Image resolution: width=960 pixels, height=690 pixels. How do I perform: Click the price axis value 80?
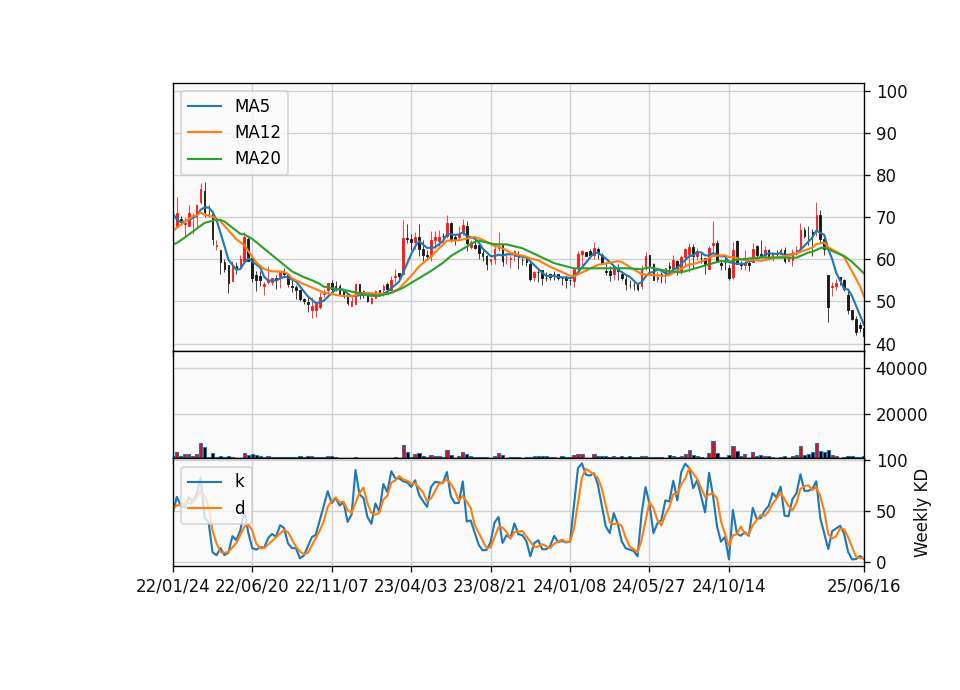point(887,176)
